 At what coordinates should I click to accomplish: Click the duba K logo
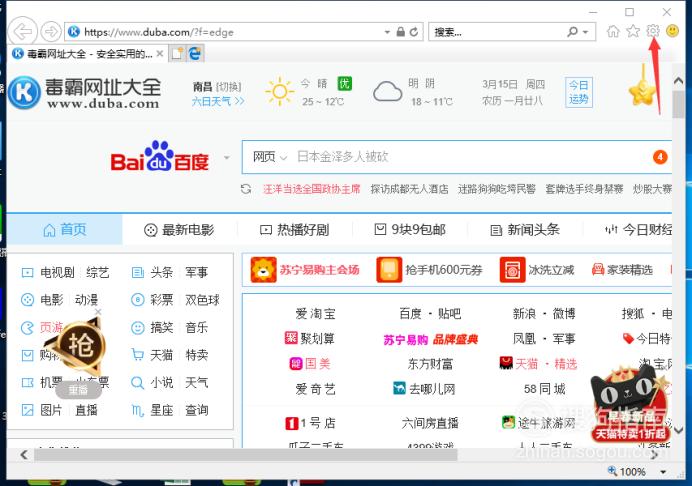(x=24, y=92)
